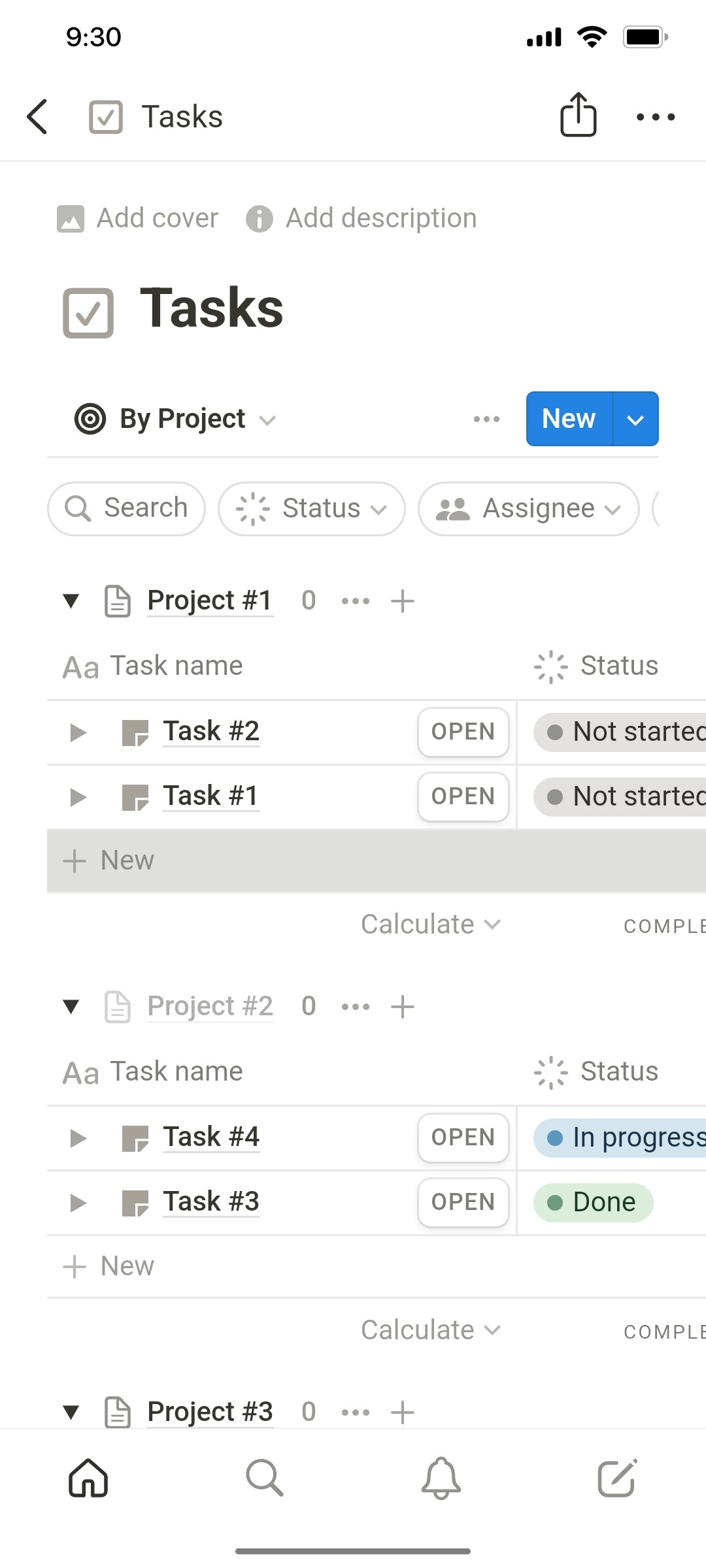The image size is (706, 1568).
Task: Click Add description
Action: 361,218
